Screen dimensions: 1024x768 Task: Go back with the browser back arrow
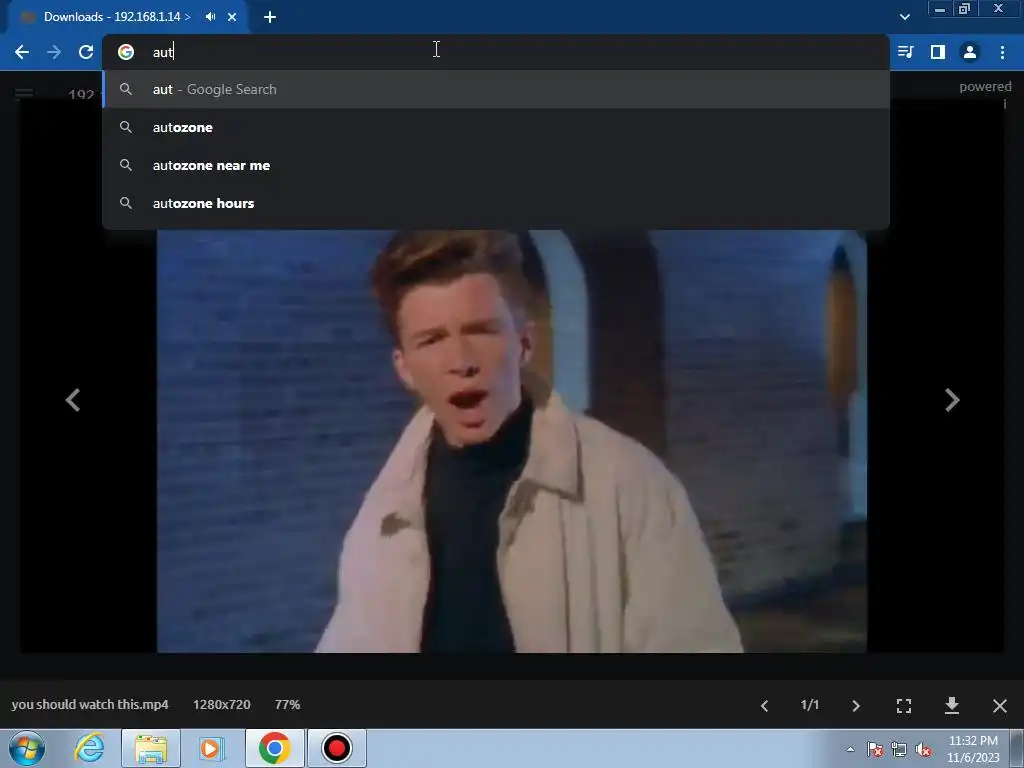click(22, 52)
